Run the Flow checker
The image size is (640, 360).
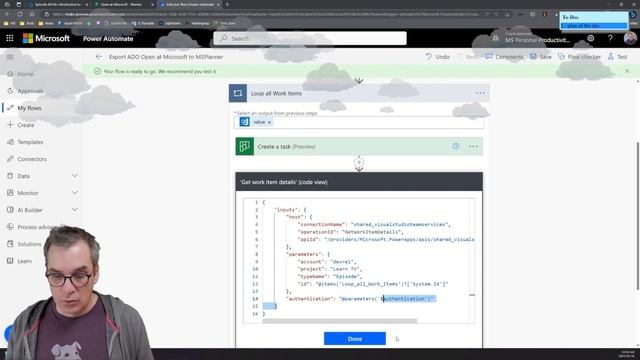[579, 57]
